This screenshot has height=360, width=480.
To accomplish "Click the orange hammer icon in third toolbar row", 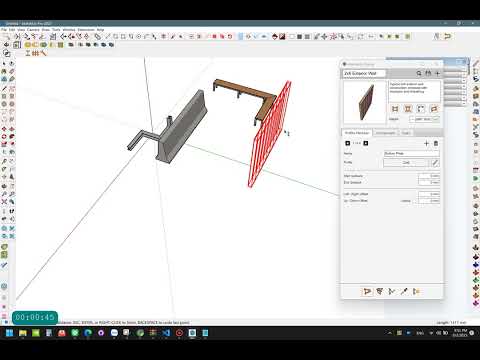I will (44, 53).
